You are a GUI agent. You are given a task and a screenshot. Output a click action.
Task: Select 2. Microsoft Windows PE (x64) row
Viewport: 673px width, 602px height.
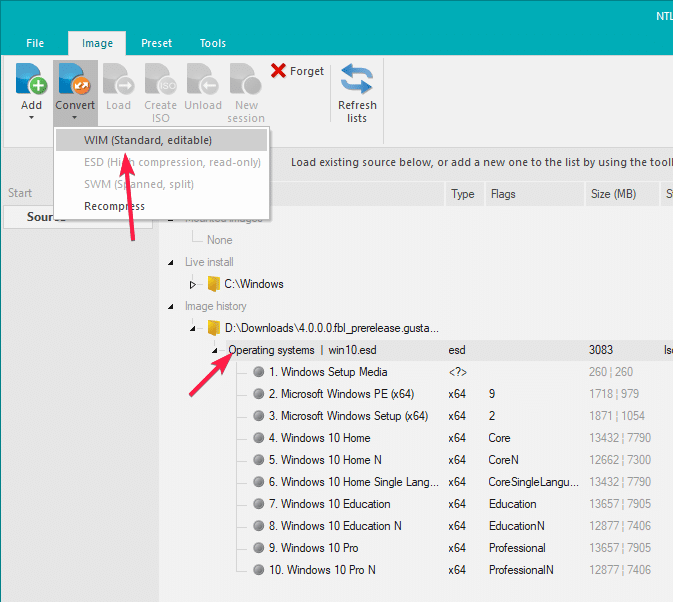point(341,393)
